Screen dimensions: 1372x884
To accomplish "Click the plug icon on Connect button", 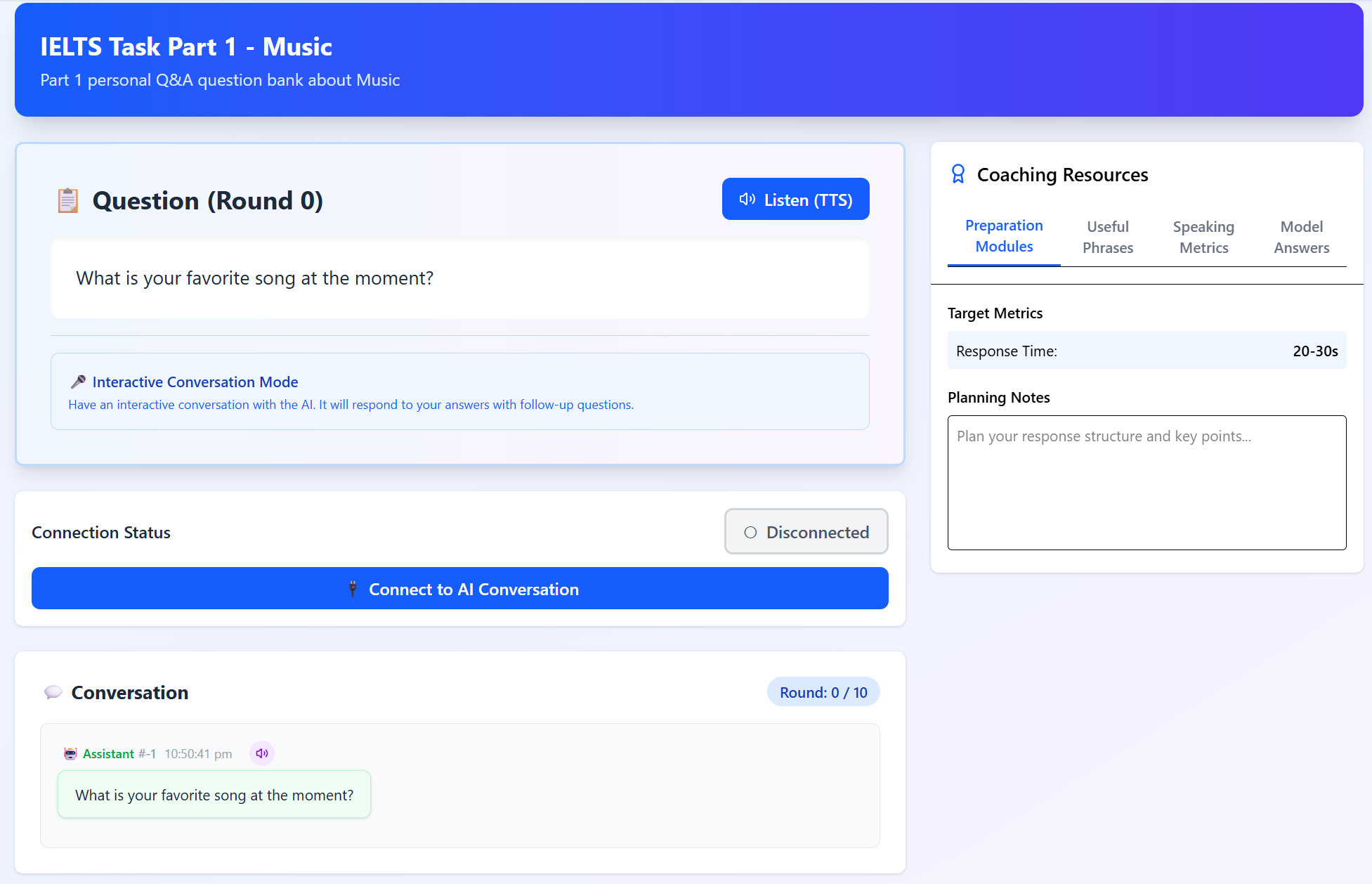I will pos(353,589).
